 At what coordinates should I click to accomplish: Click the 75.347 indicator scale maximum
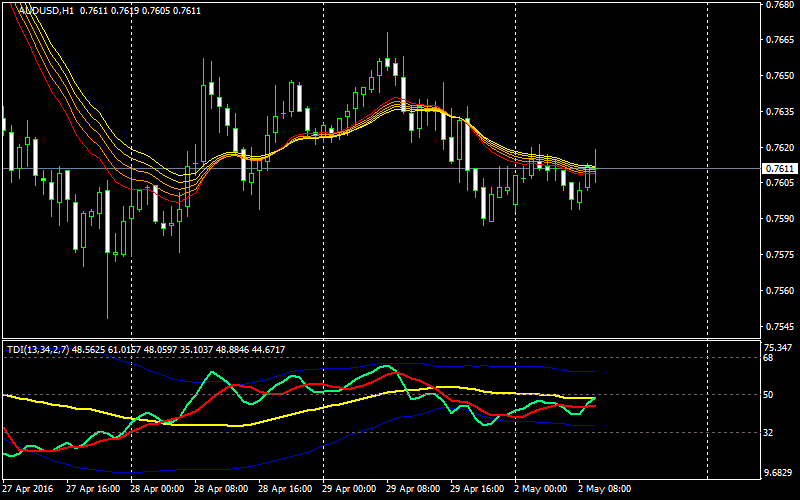point(777,347)
